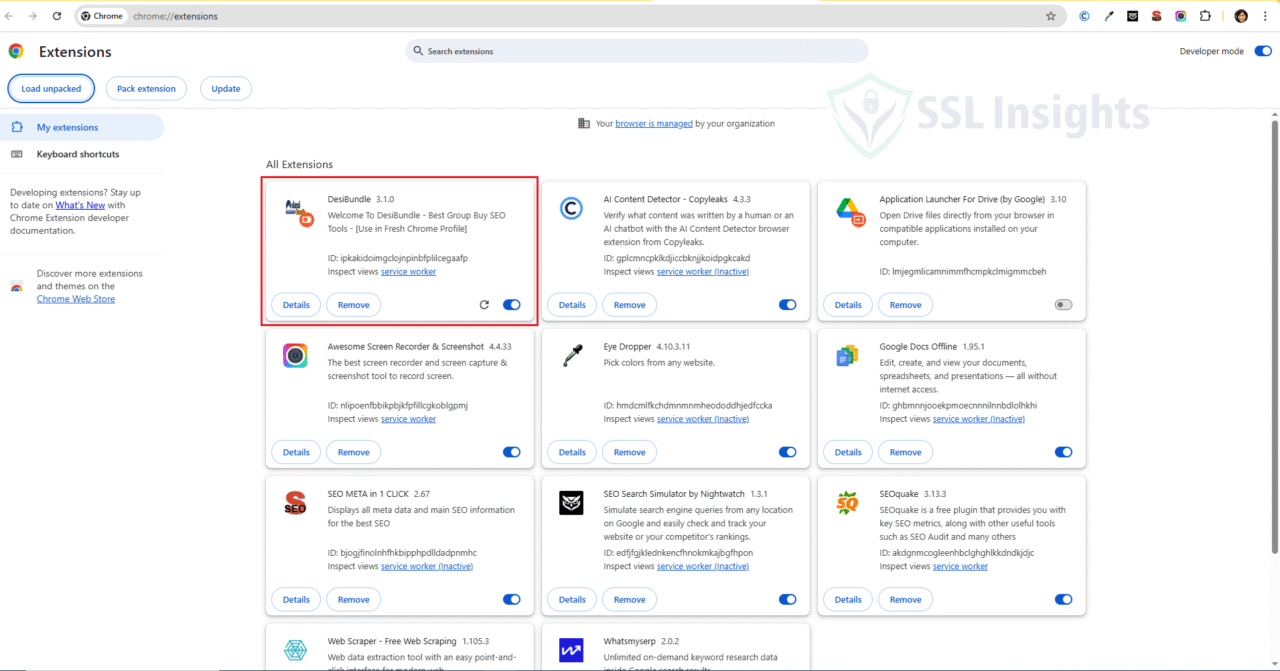Open the Chrome Web Store link

75,298
